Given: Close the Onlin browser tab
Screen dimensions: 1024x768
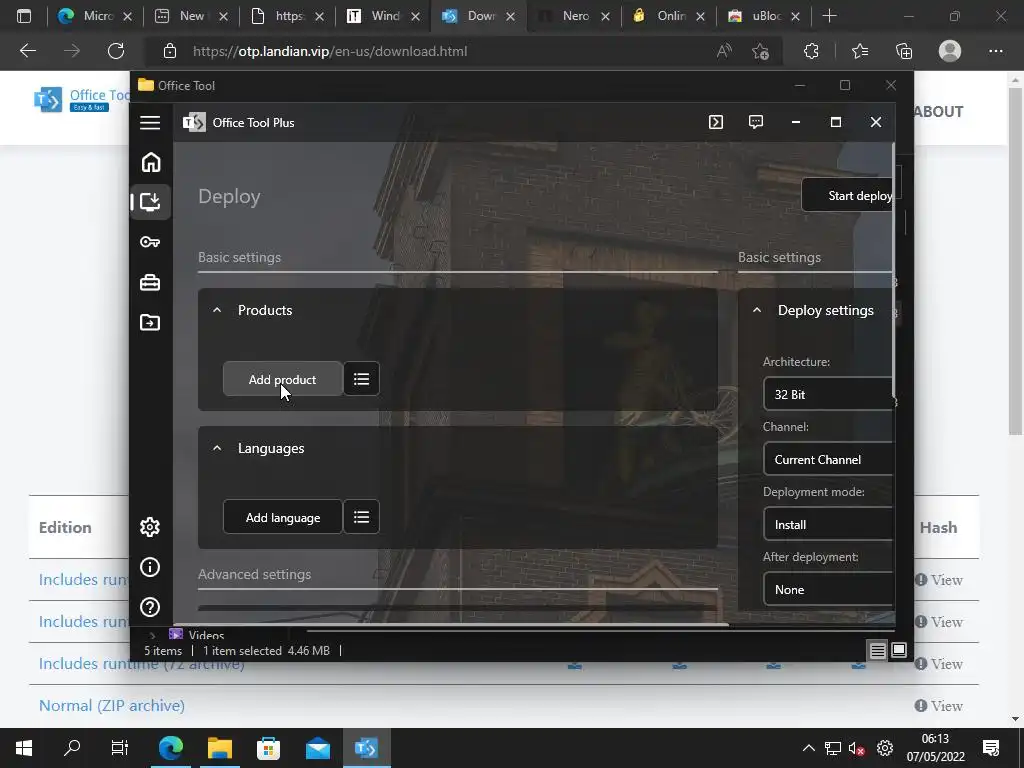Looking at the screenshot, I should (x=700, y=16).
